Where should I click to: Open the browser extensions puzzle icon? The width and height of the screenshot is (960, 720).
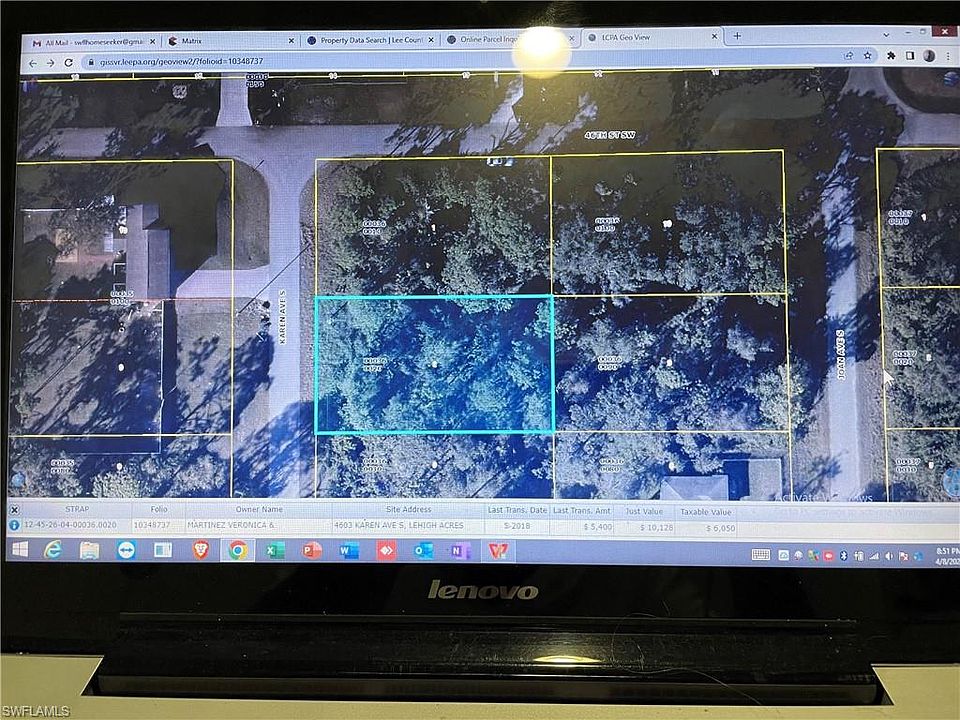click(891, 56)
